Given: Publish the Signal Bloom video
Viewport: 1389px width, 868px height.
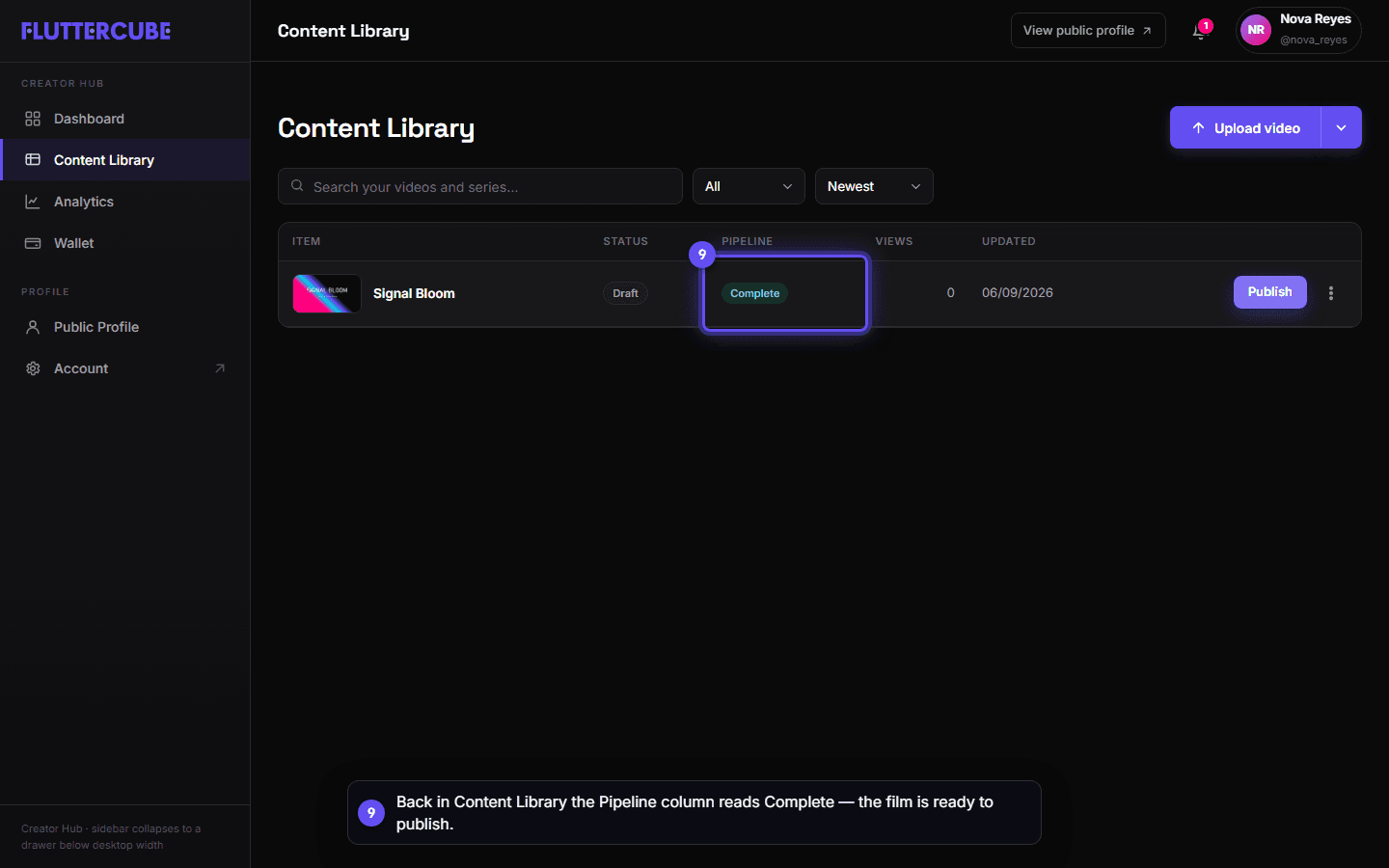Looking at the screenshot, I should click(x=1269, y=292).
